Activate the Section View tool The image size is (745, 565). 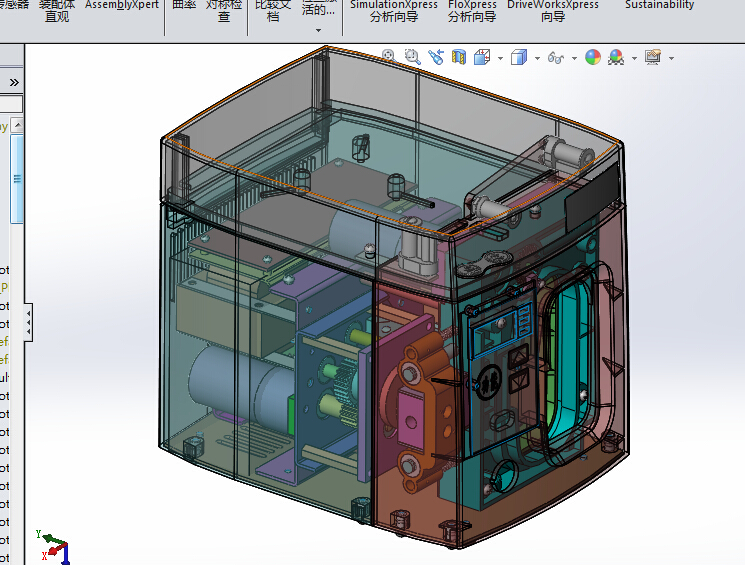click(458, 57)
